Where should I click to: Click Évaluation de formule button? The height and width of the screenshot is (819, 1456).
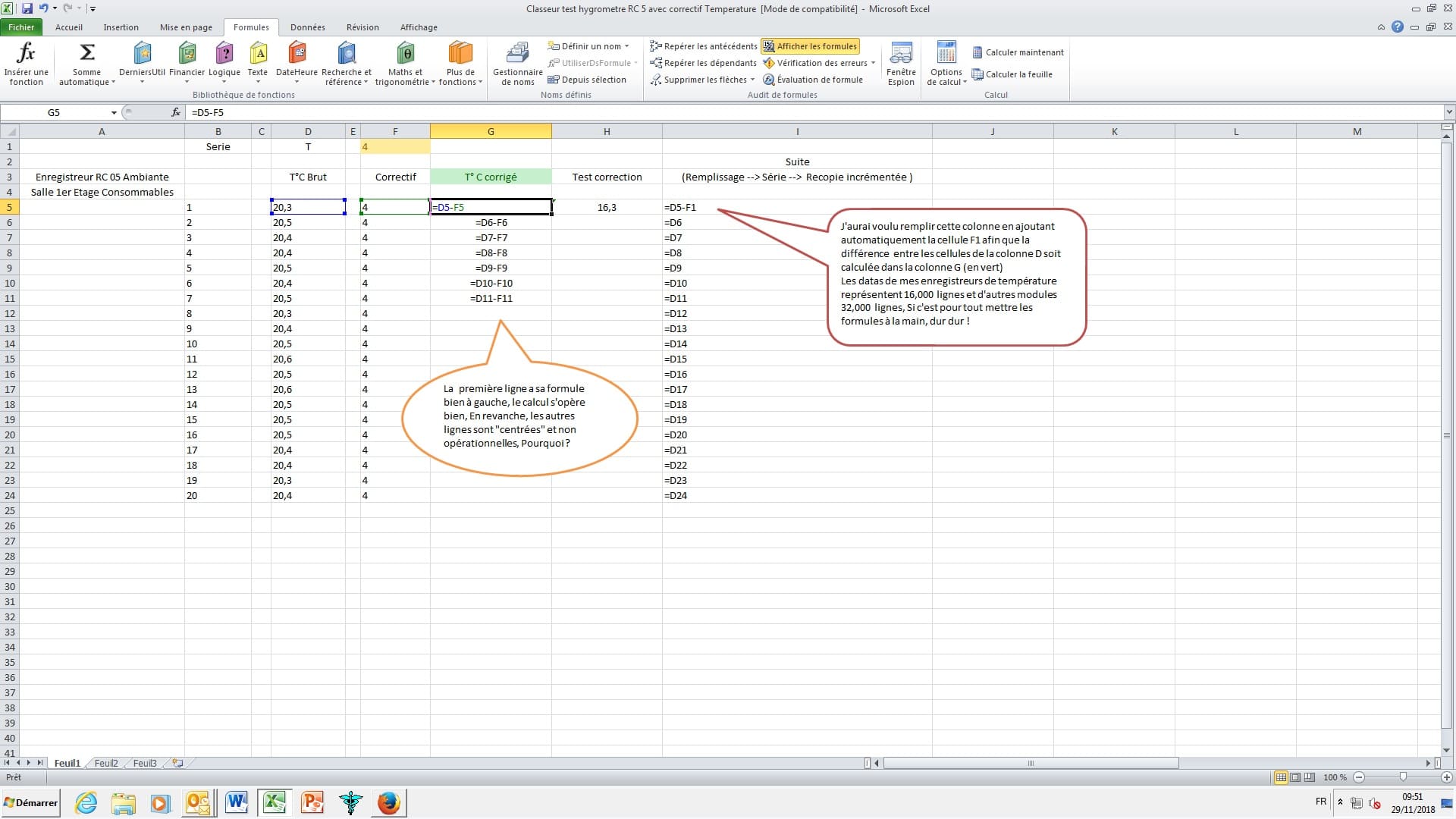click(813, 80)
